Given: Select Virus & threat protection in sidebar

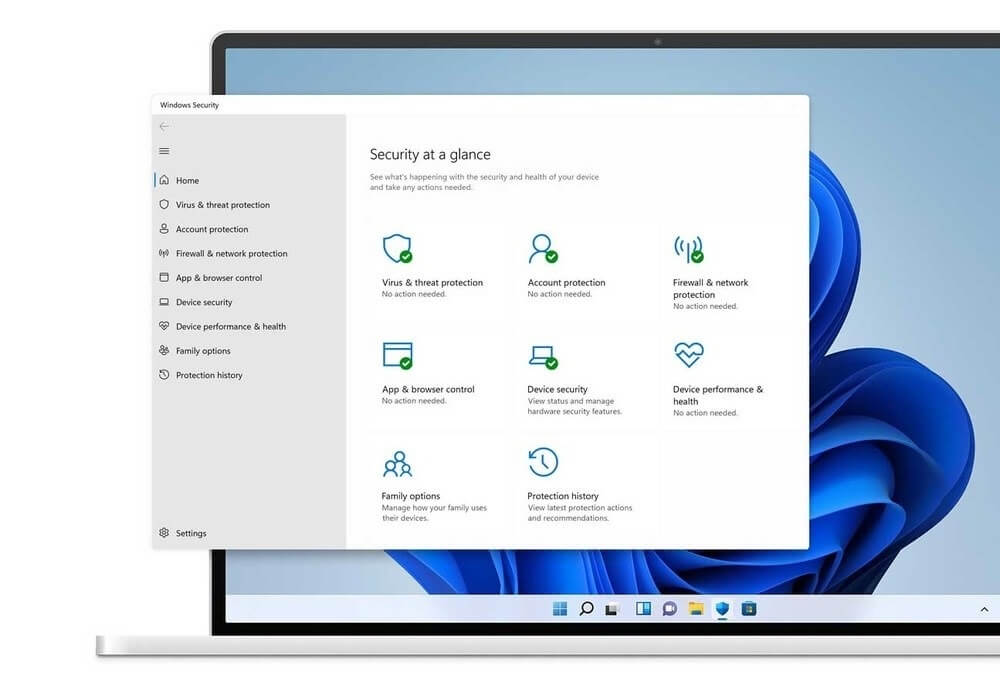Looking at the screenshot, I should click(249, 205).
